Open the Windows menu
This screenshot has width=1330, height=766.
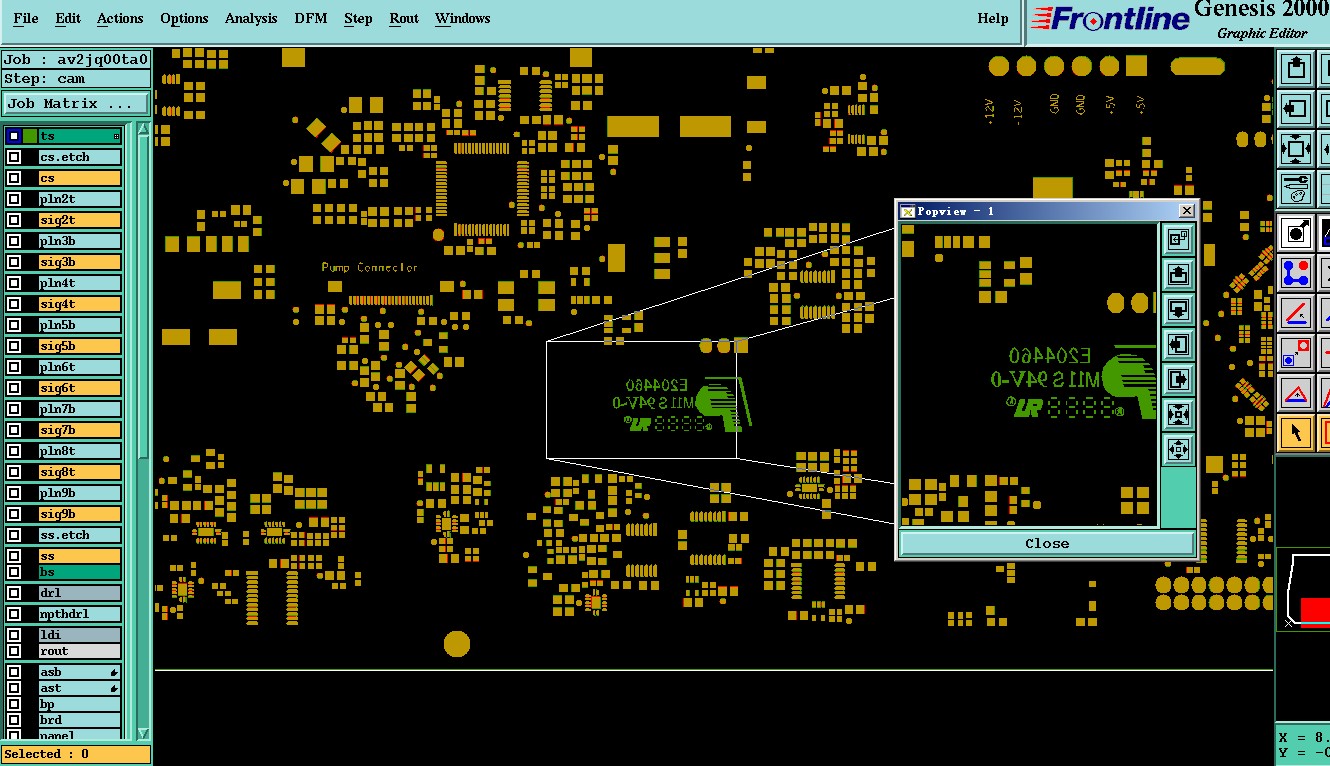[463, 18]
